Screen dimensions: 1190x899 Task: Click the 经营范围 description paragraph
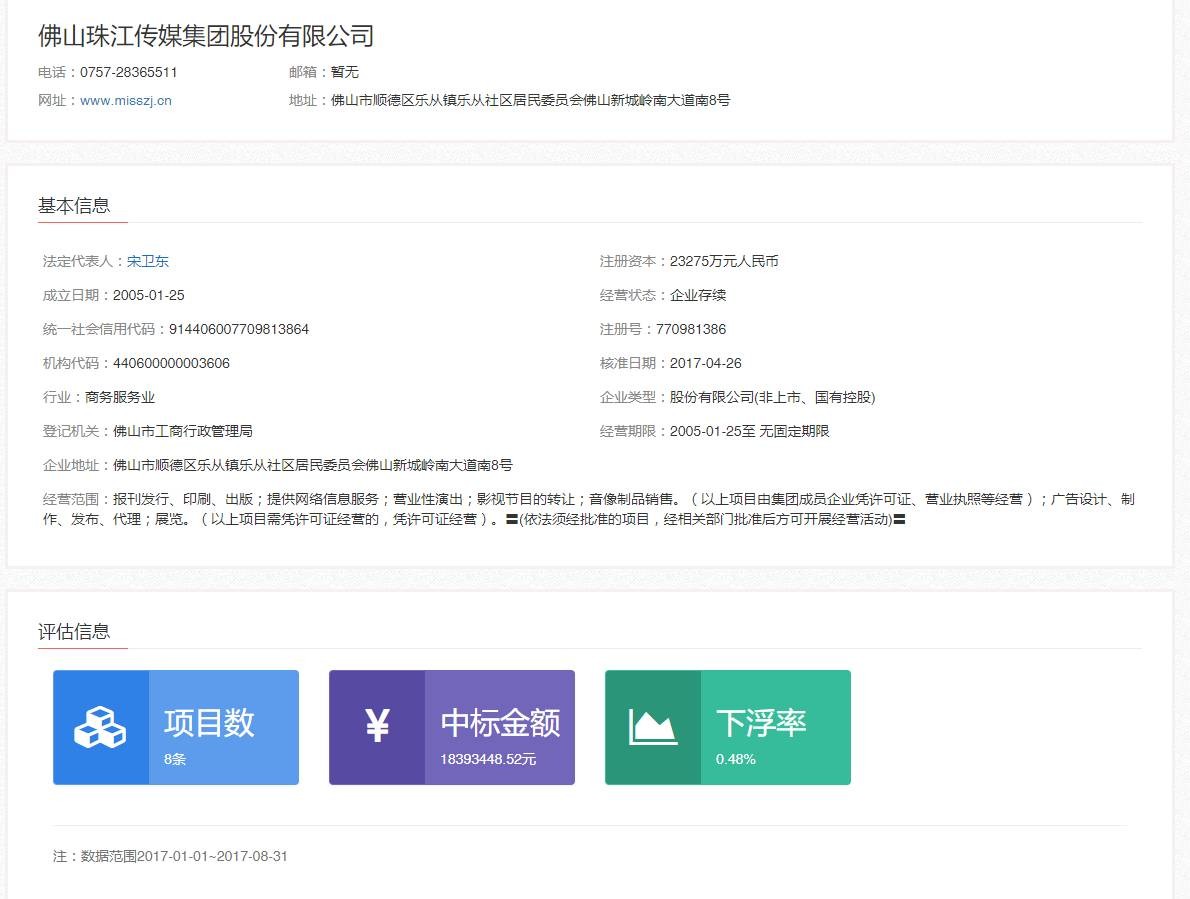pos(589,509)
